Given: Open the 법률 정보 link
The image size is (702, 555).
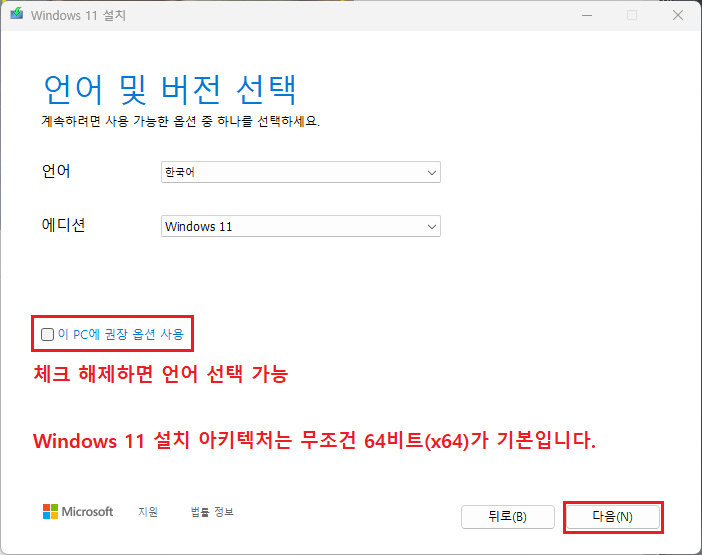Looking at the screenshot, I should (x=212, y=512).
